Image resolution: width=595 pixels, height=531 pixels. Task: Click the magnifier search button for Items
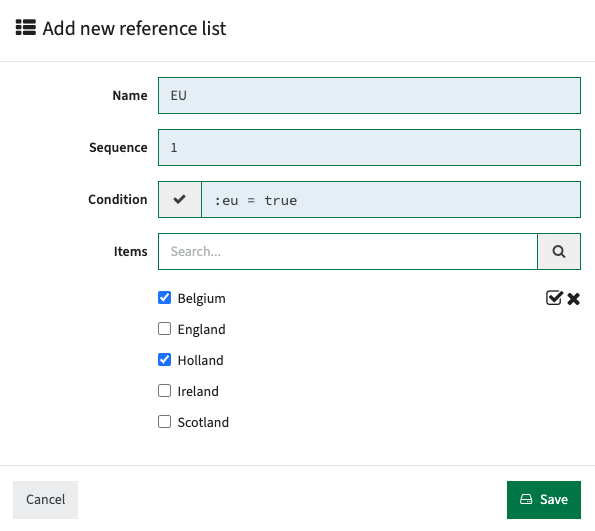(559, 252)
